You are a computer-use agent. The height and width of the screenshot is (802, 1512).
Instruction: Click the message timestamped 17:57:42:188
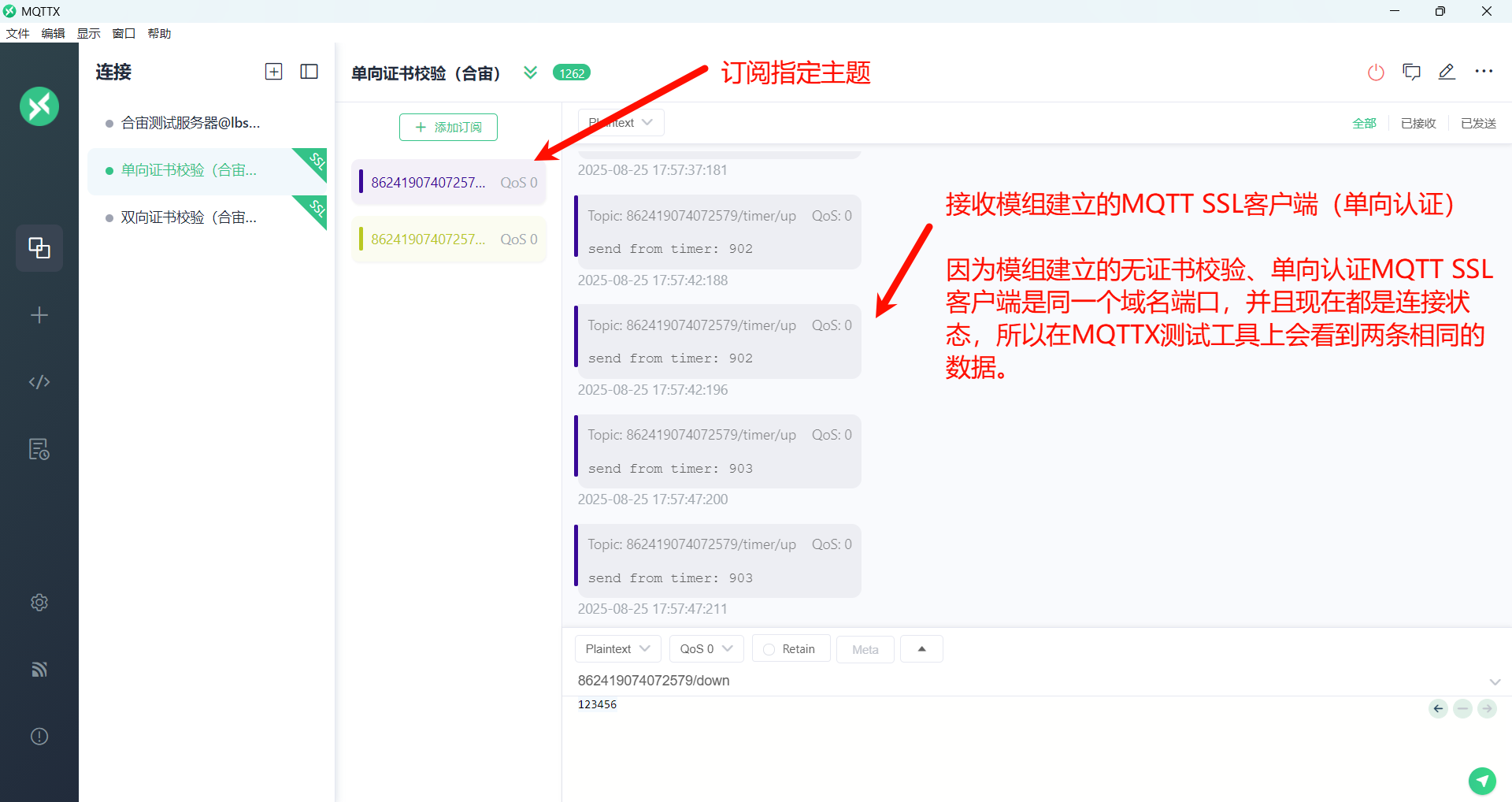(x=717, y=232)
